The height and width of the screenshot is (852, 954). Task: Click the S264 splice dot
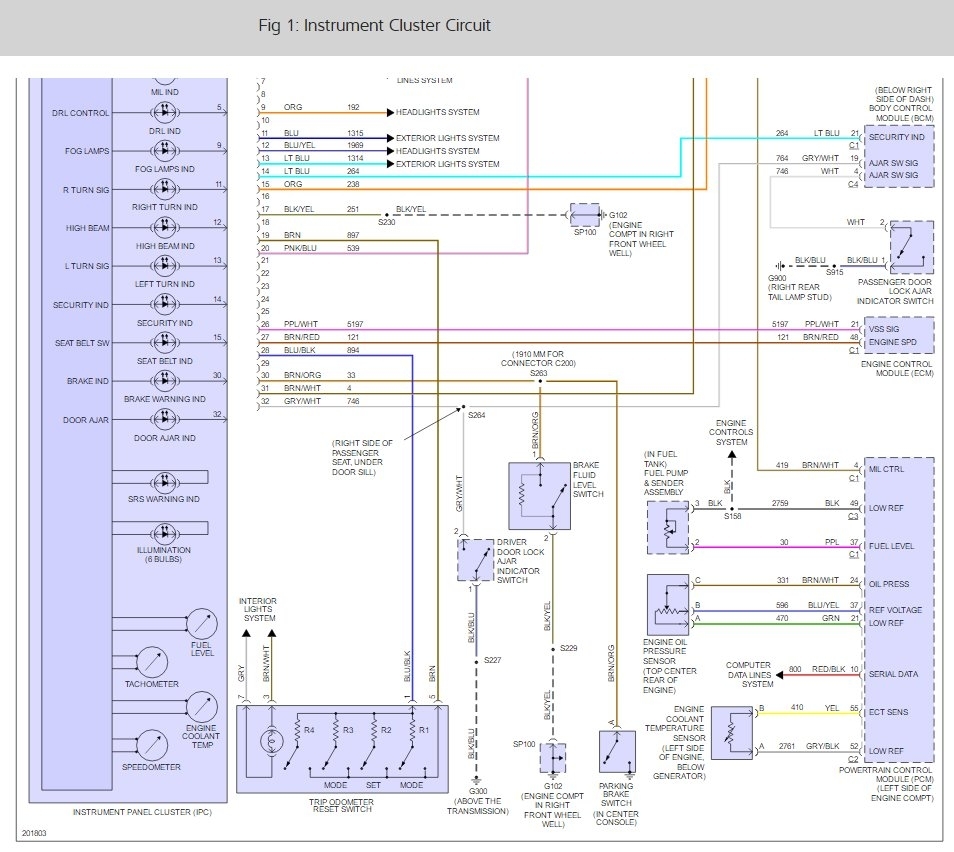[464, 407]
